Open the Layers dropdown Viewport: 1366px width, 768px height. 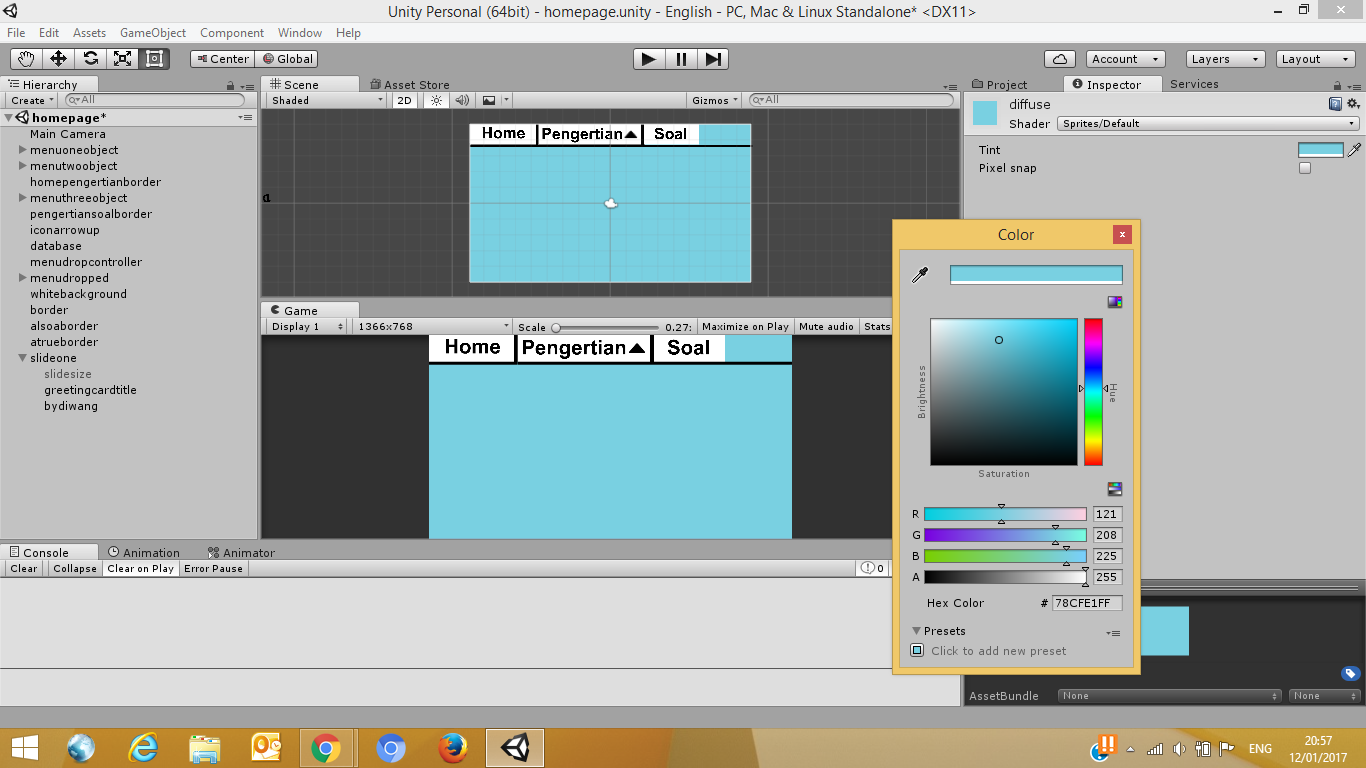[x=1225, y=59]
